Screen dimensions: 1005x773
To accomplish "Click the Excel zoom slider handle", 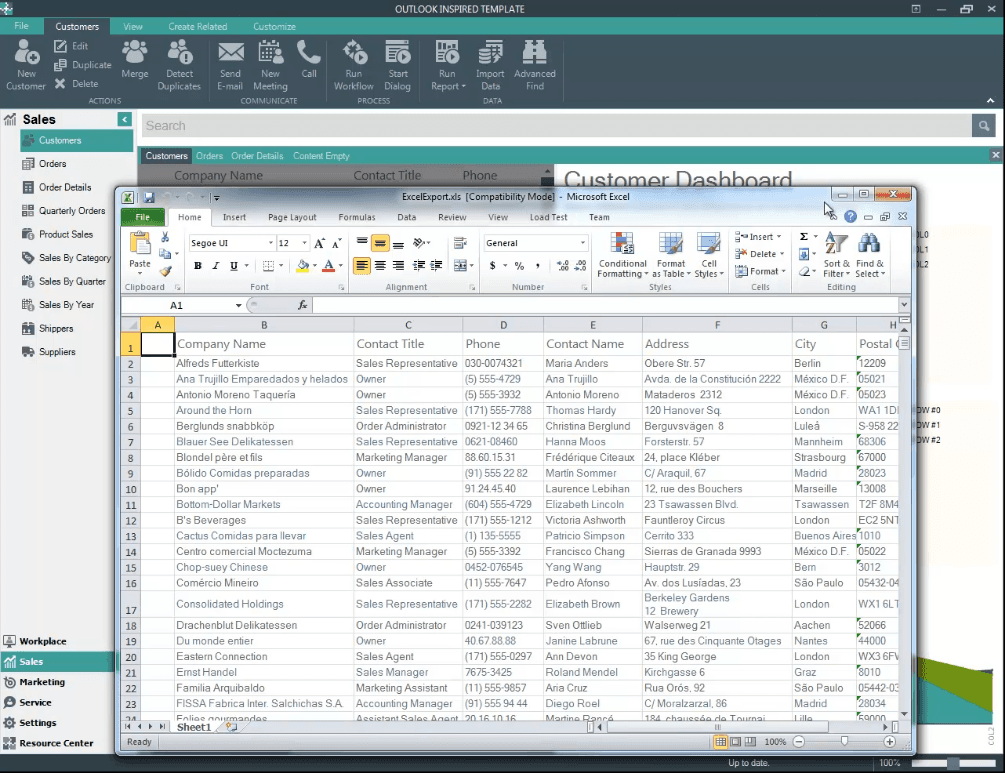I will click(844, 742).
